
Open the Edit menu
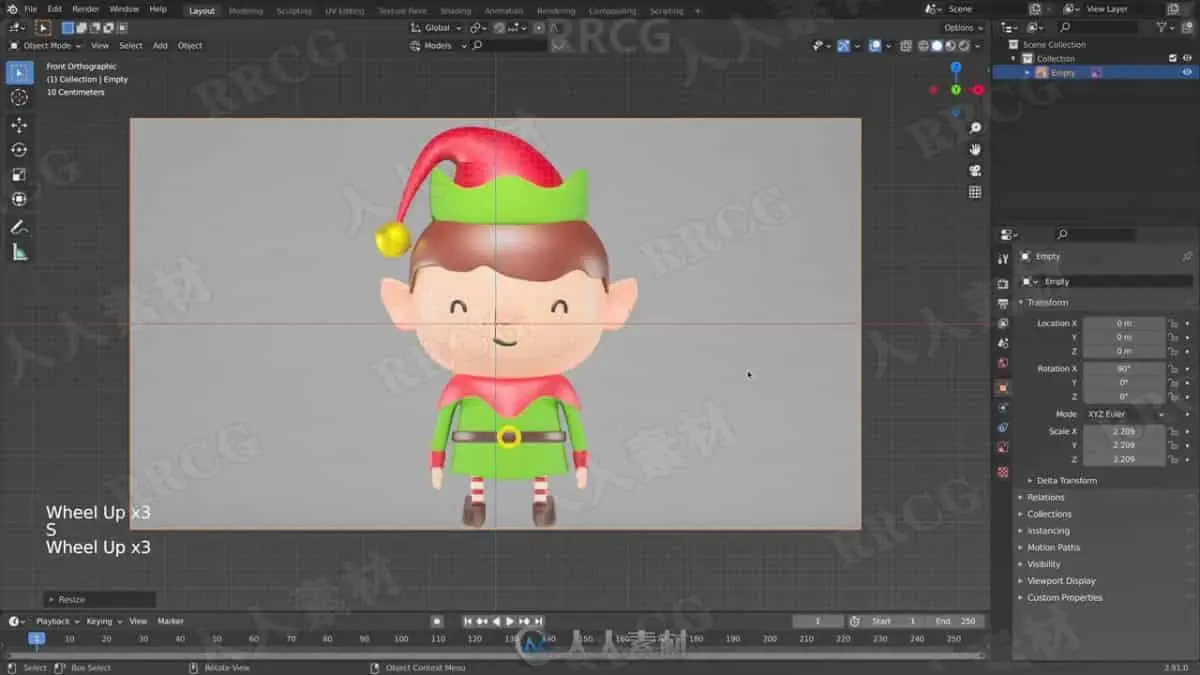(54, 9)
